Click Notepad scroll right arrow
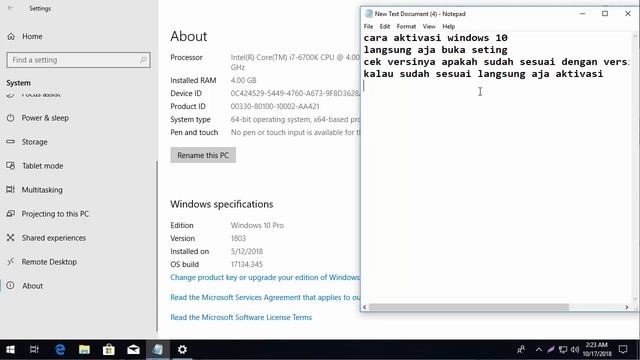The width and height of the screenshot is (640, 360). click(x=627, y=307)
